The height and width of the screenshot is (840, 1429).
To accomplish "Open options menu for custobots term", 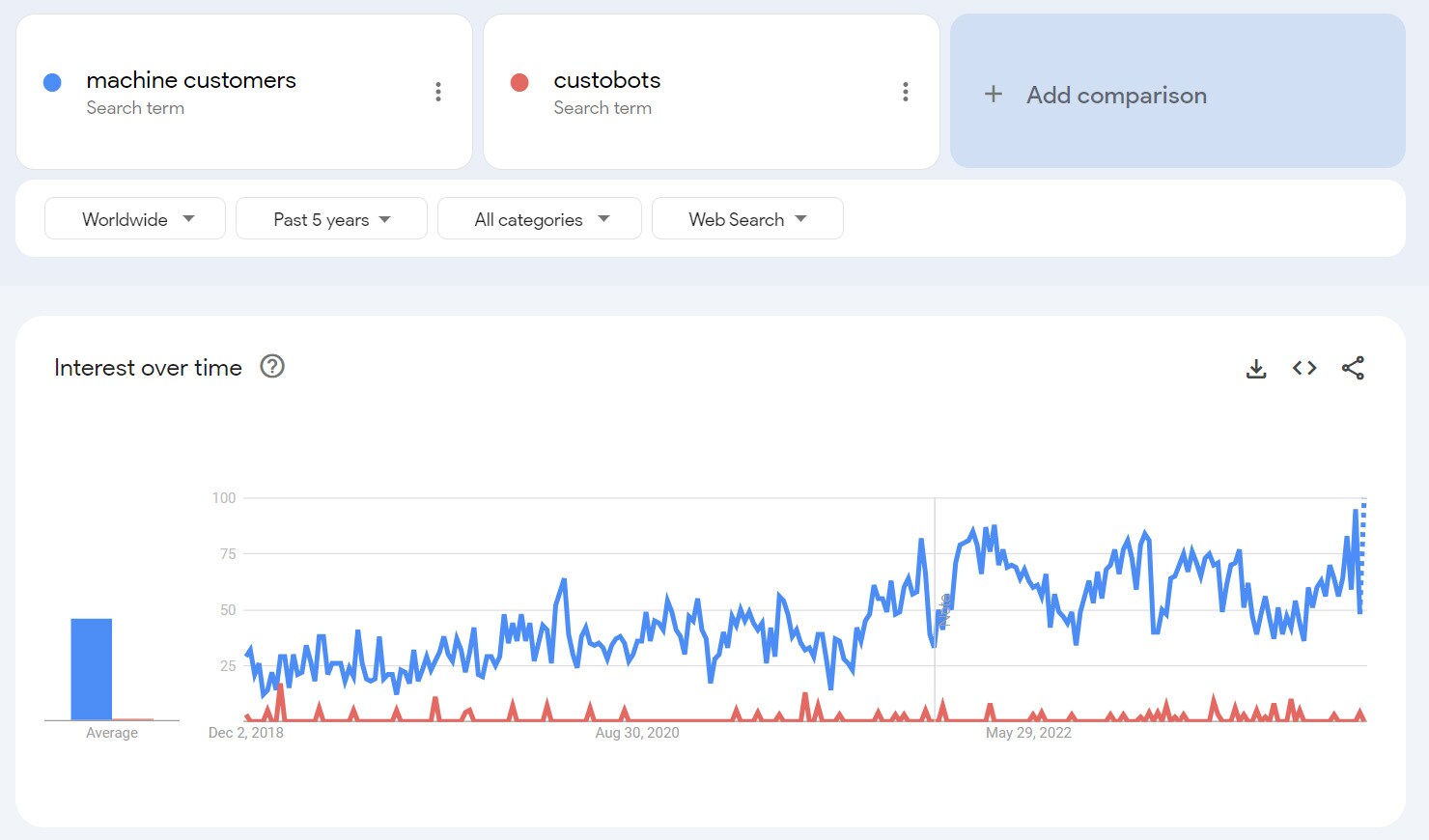I will click(x=906, y=91).
